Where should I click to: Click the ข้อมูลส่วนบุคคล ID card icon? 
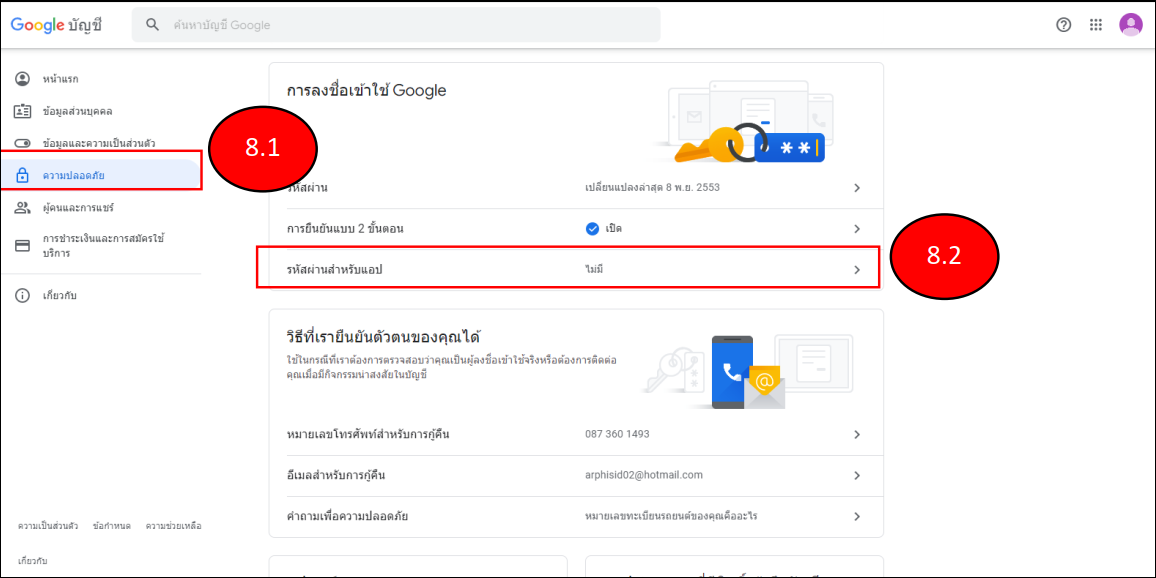(x=23, y=111)
